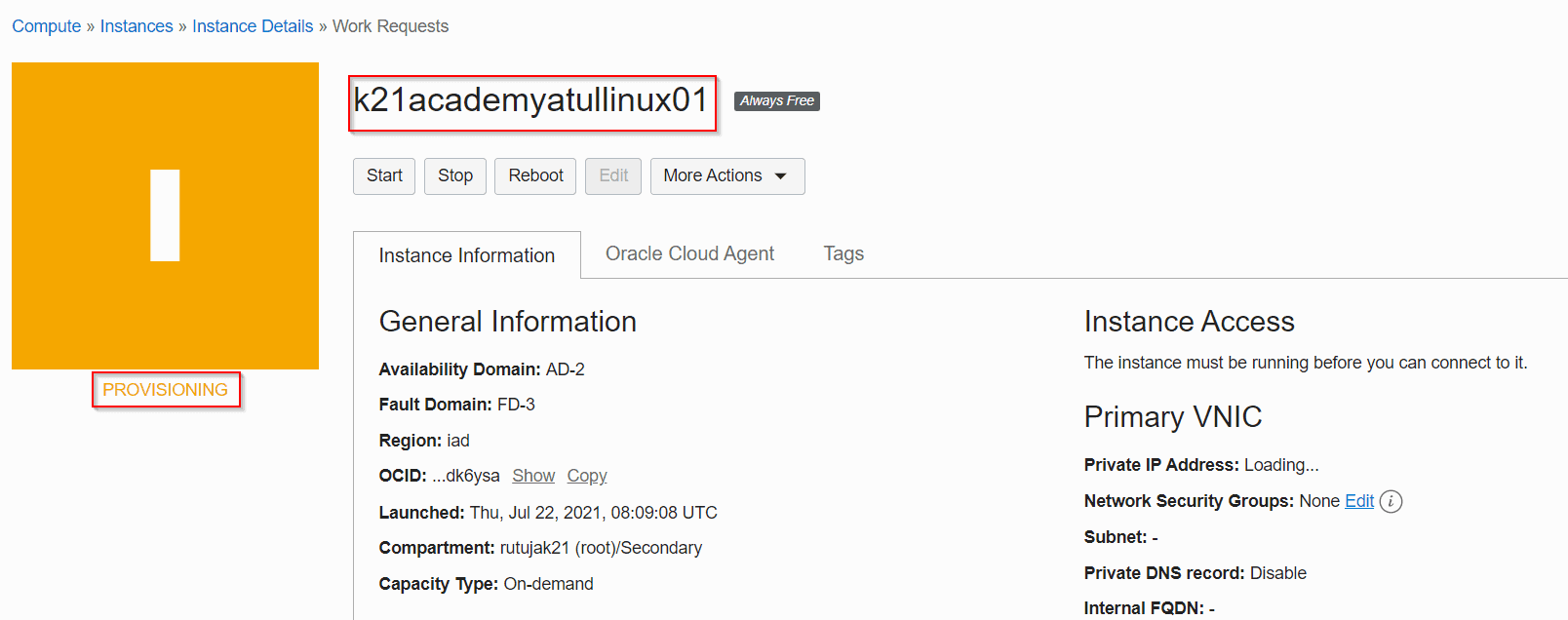Click the PROVISIONING status label
Screen dimensions: 1568x620
point(165,390)
